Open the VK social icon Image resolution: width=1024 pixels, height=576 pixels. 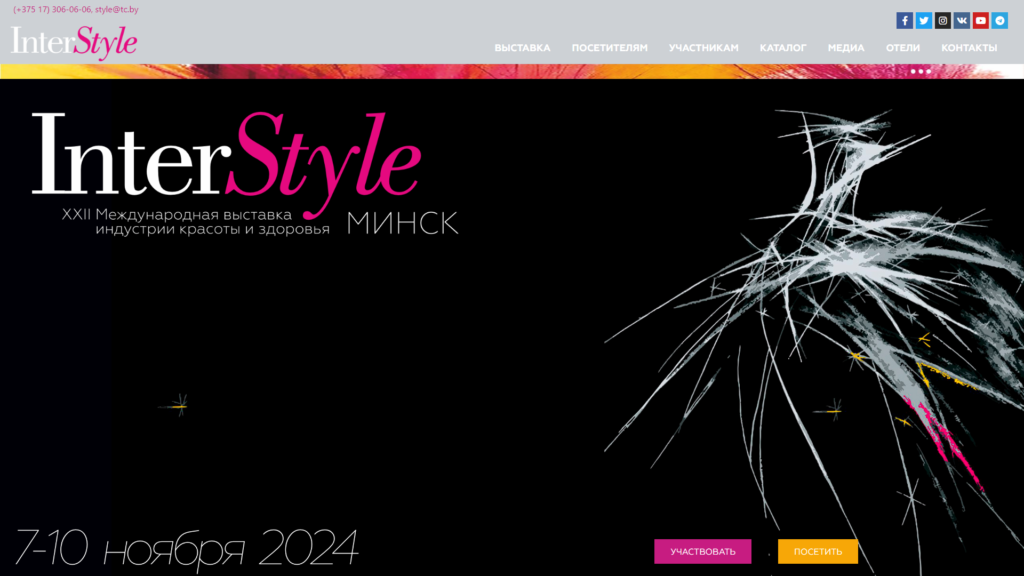pyautogui.click(x=961, y=21)
